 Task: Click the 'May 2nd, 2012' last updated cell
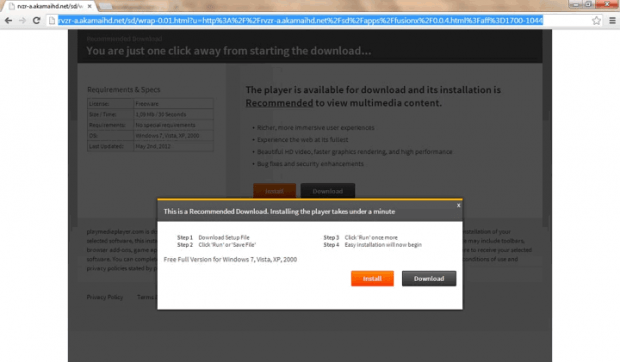coord(174,146)
